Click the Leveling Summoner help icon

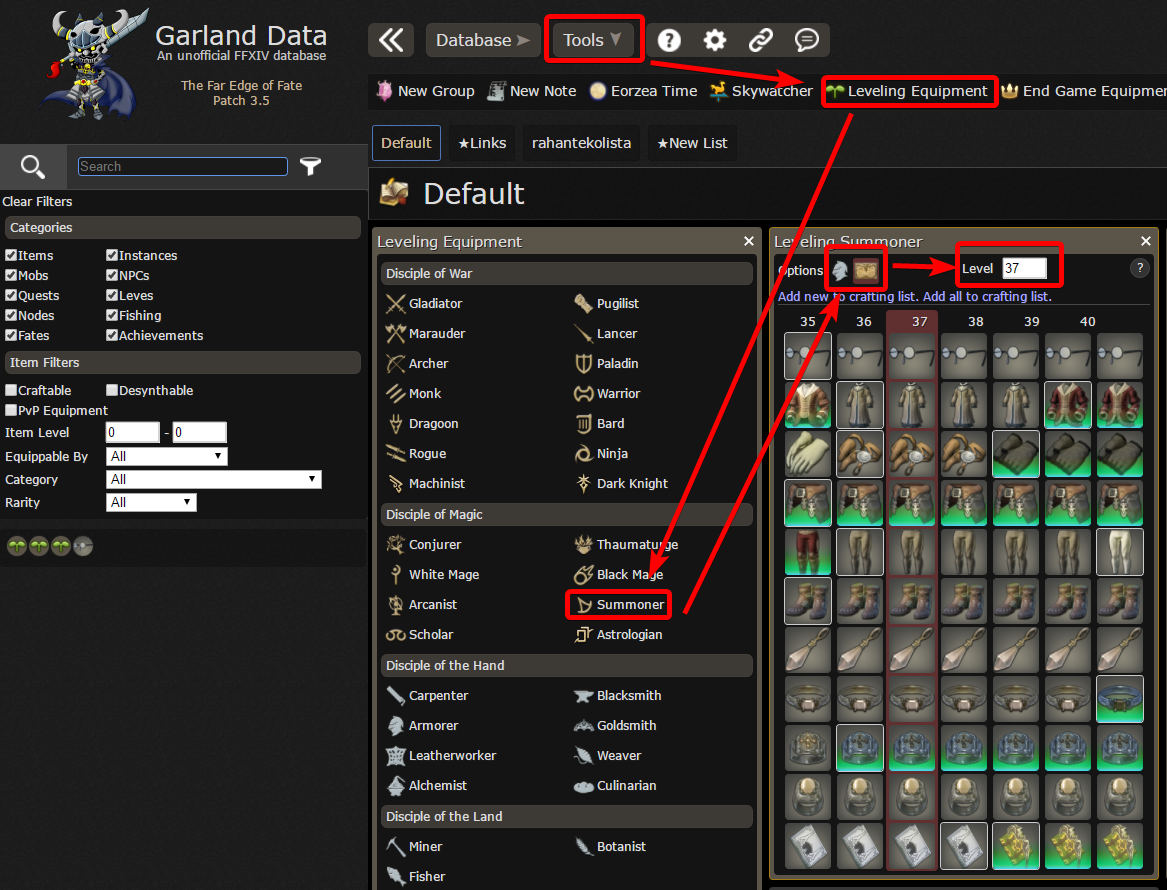1139,268
